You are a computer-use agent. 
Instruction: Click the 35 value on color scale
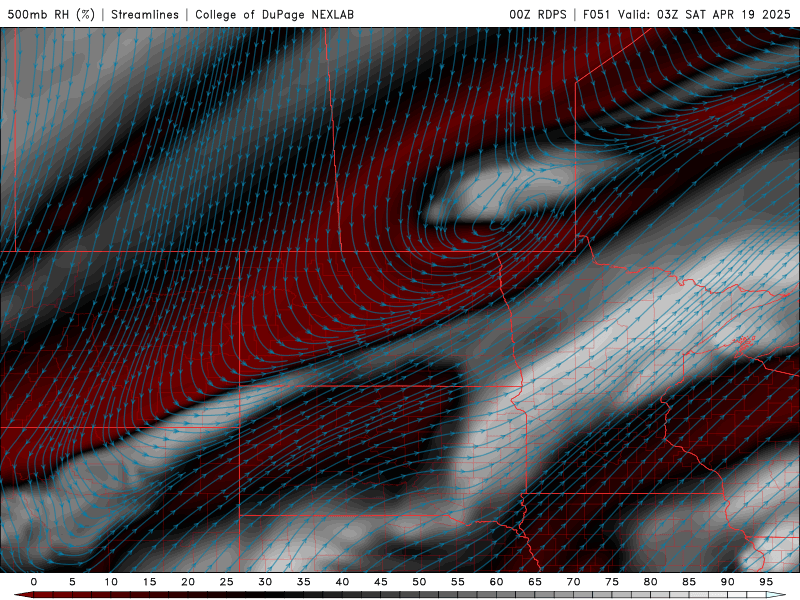(x=304, y=582)
